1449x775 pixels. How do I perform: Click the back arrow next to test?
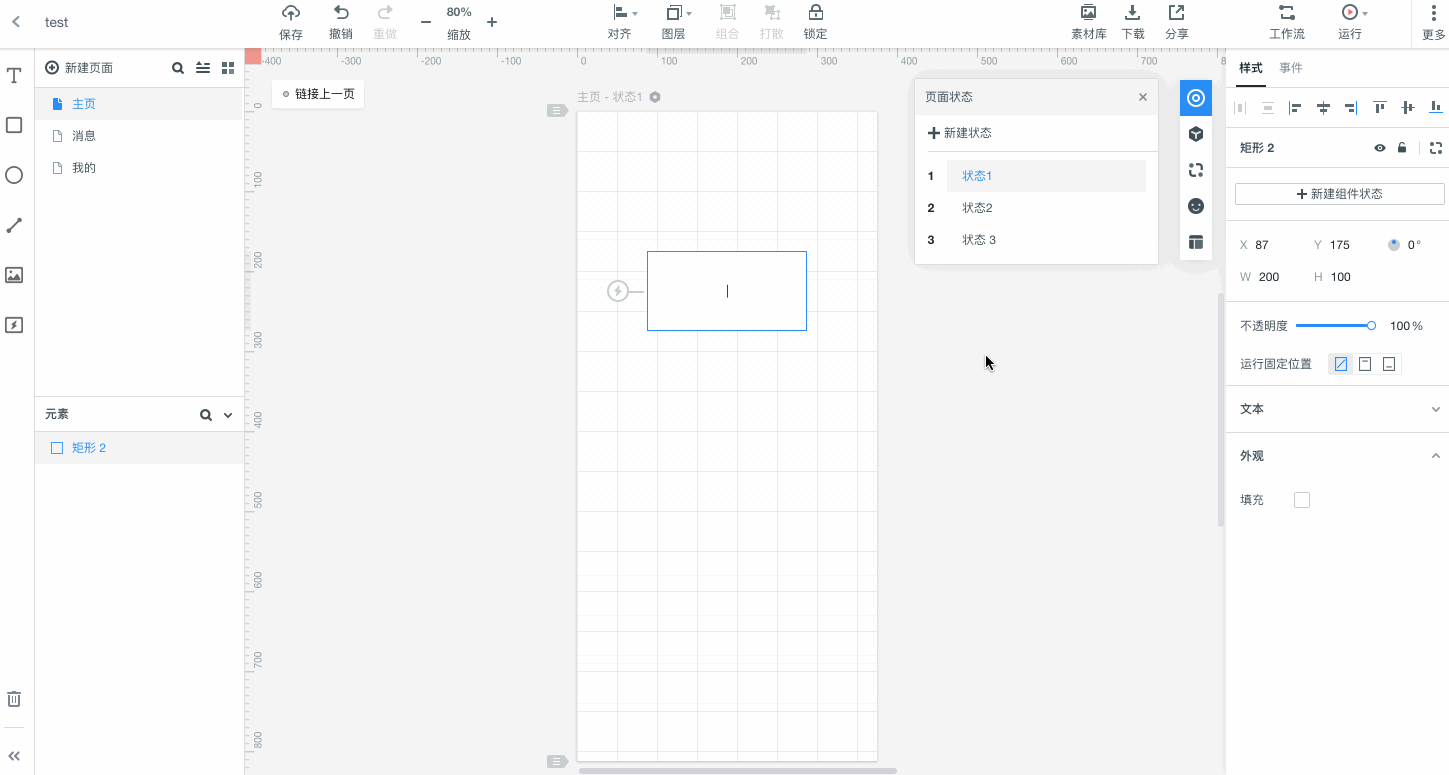[16, 22]
